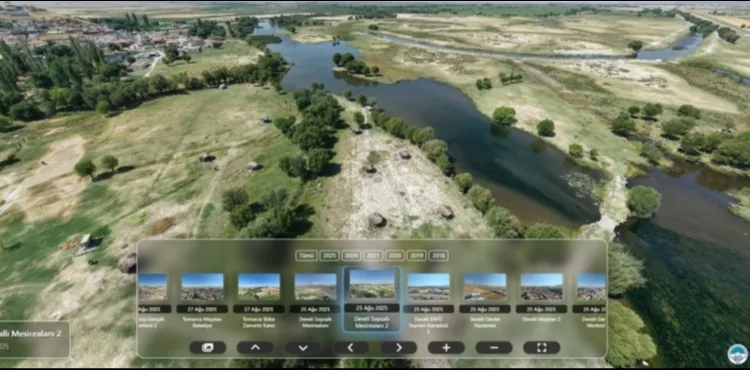Open selected Develi Soysallı Mesirealanı 2 thumbnail
The image size is (750, 370).
(x=372, y=284)
